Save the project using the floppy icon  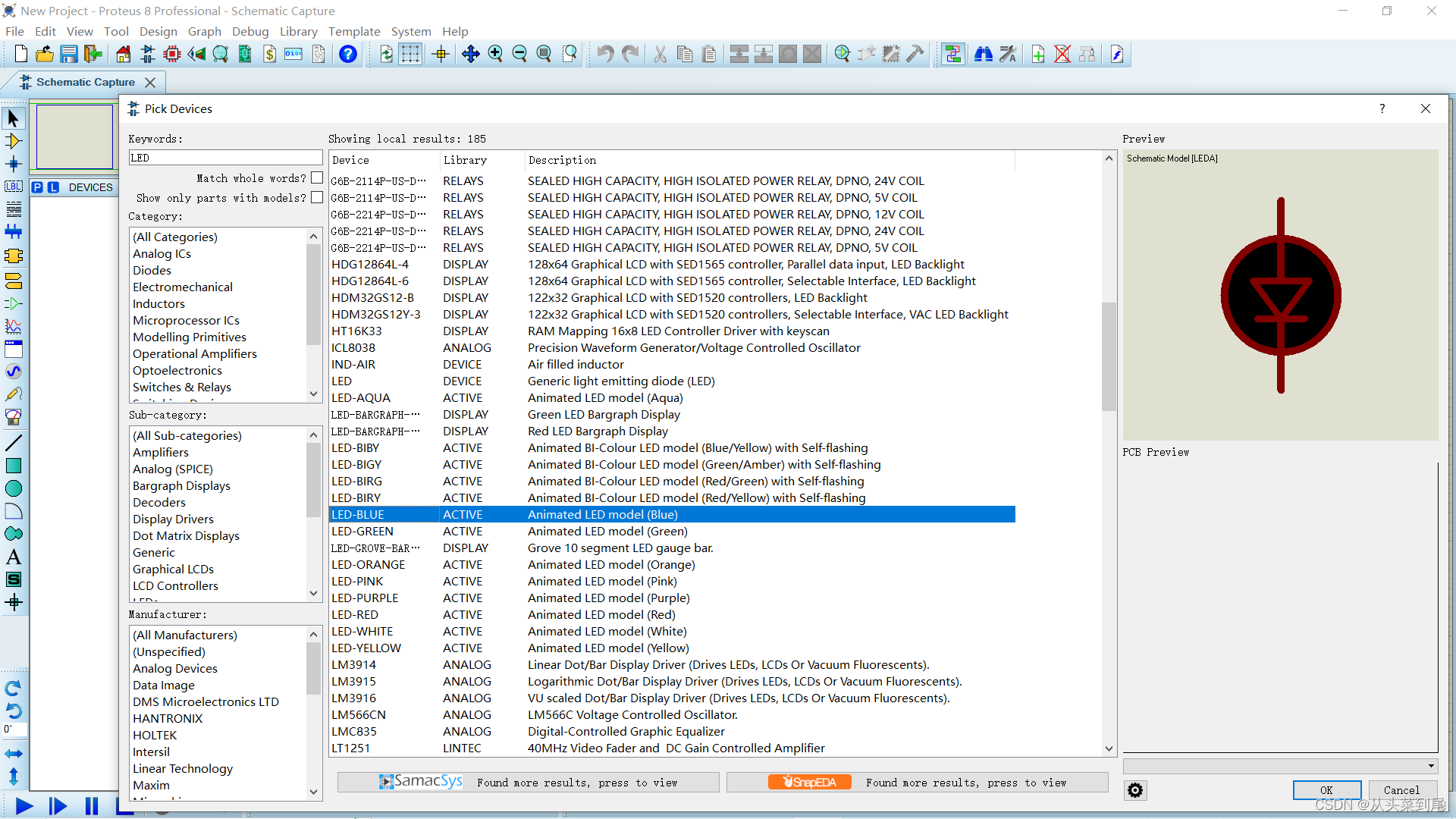[x=69, y=54]
